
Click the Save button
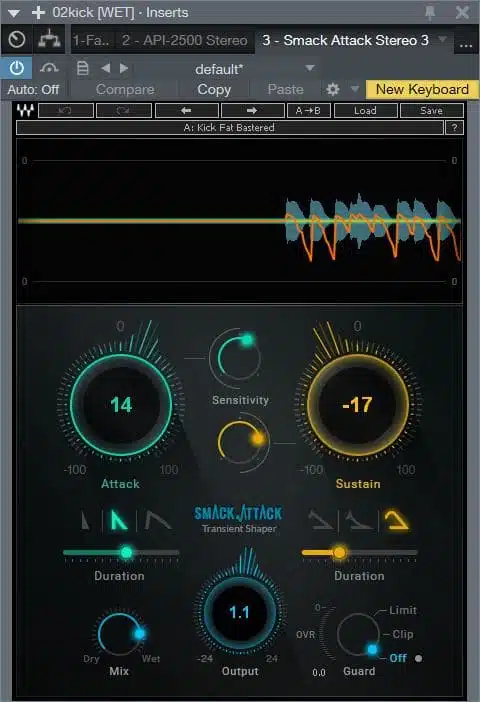coord(431,111)
